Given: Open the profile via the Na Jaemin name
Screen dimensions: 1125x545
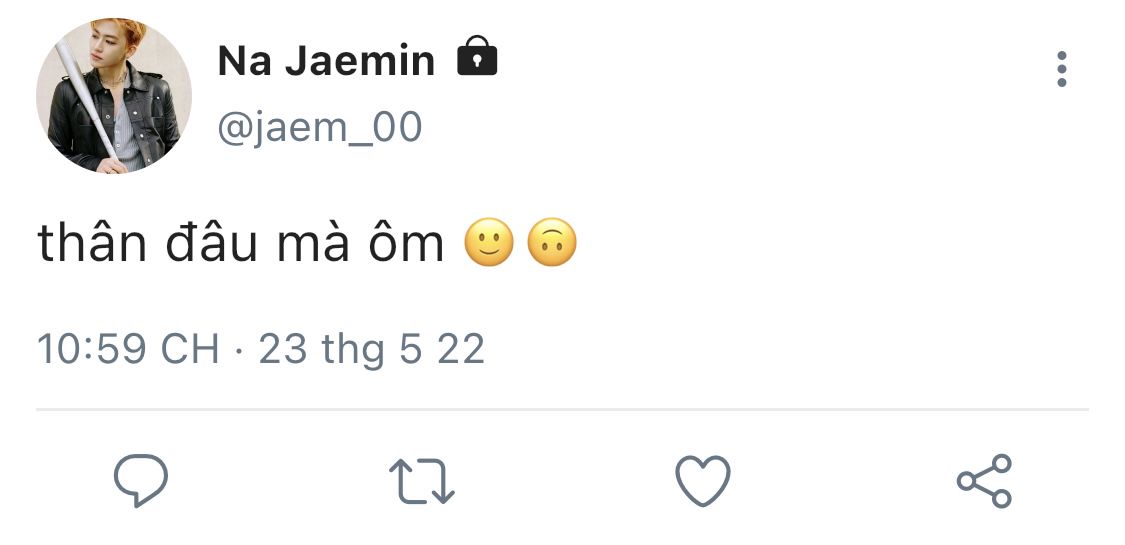Looking at the screenshot, I should [x=326, y=62].
